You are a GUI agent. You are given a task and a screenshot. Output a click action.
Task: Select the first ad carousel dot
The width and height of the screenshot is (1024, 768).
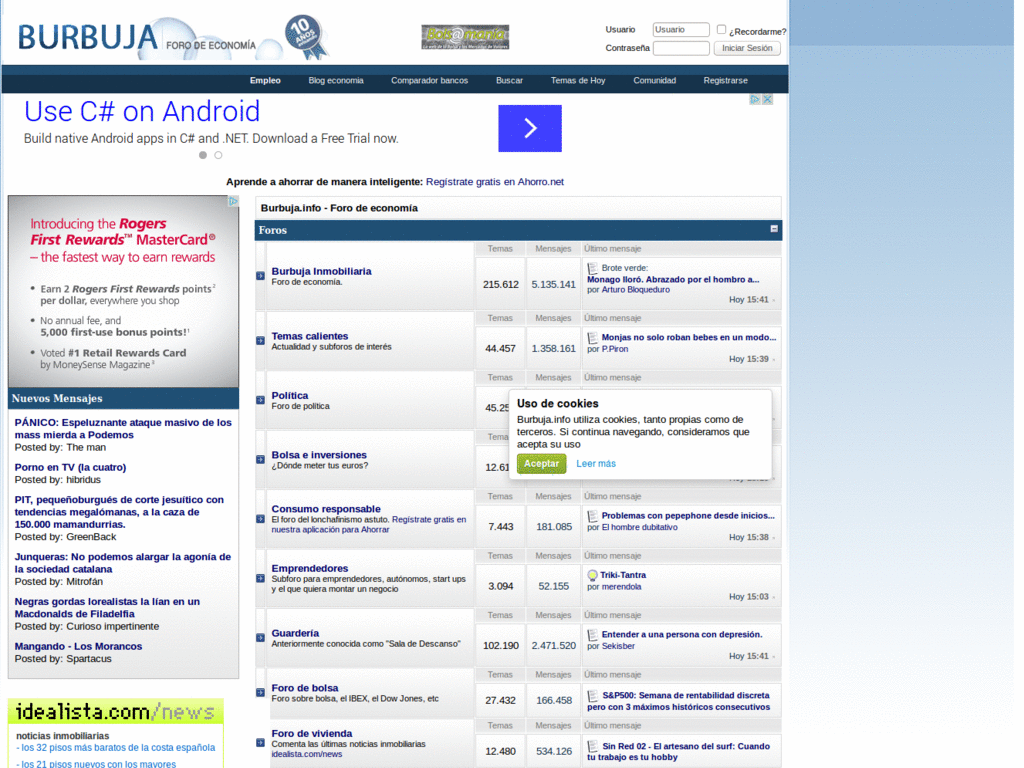point(203,155)
